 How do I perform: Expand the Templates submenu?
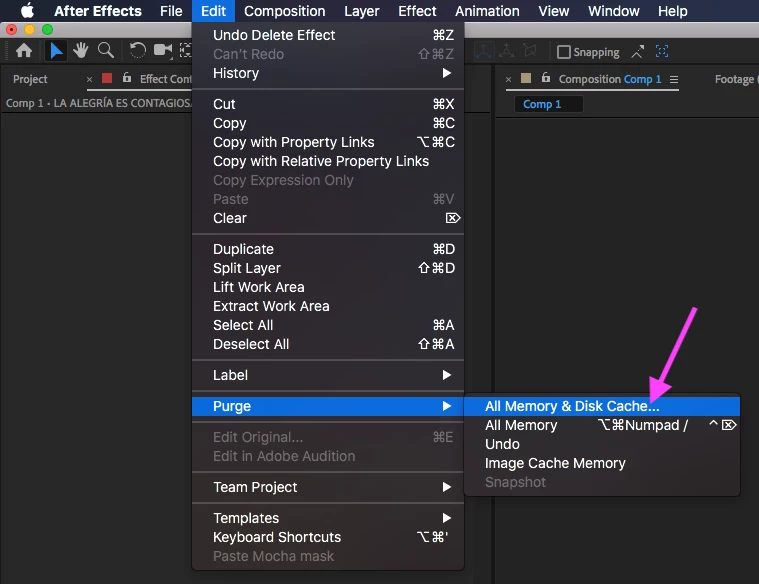tap(328, 518)
